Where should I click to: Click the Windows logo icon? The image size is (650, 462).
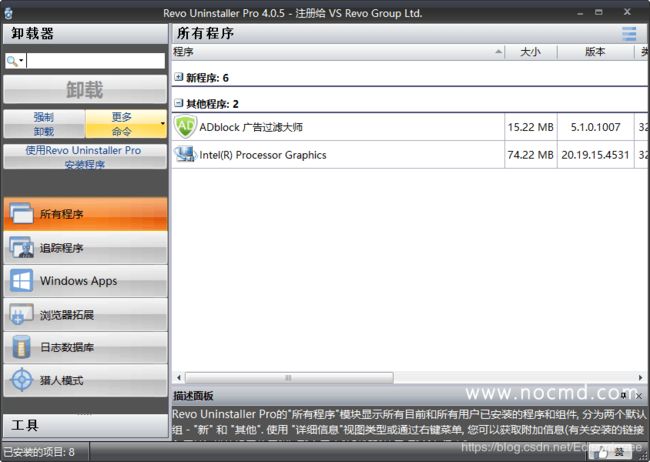pos(21,281)
